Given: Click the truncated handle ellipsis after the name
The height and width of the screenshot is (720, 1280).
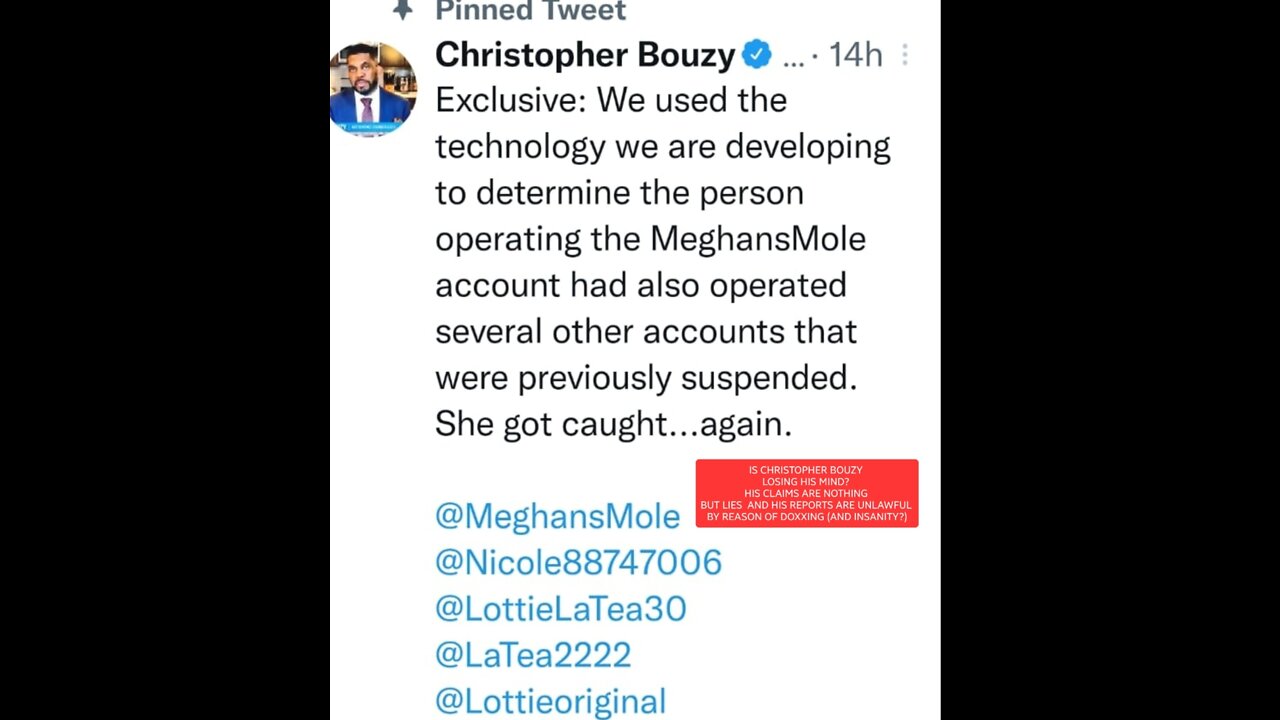Looking at the screenshot, I should coord(793,57).
